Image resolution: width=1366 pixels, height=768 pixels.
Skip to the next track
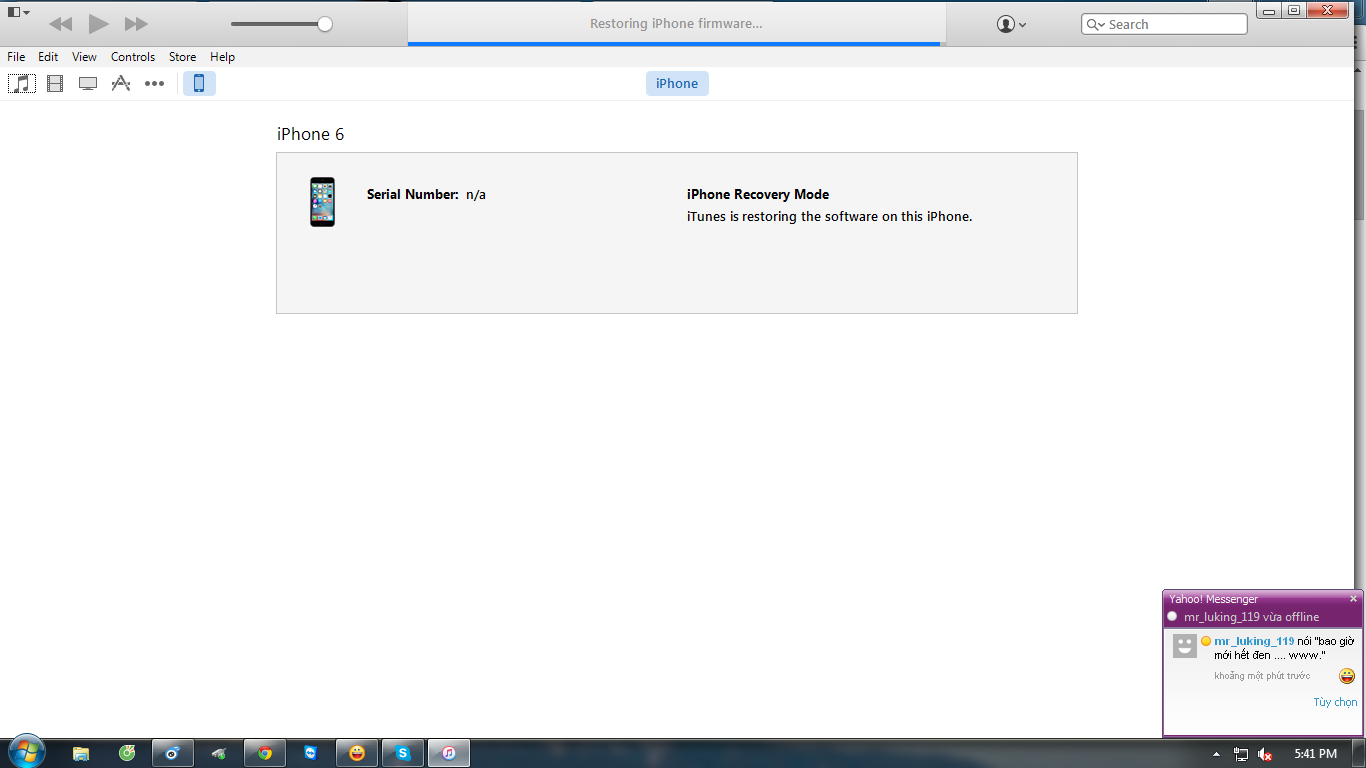[136, 24]
